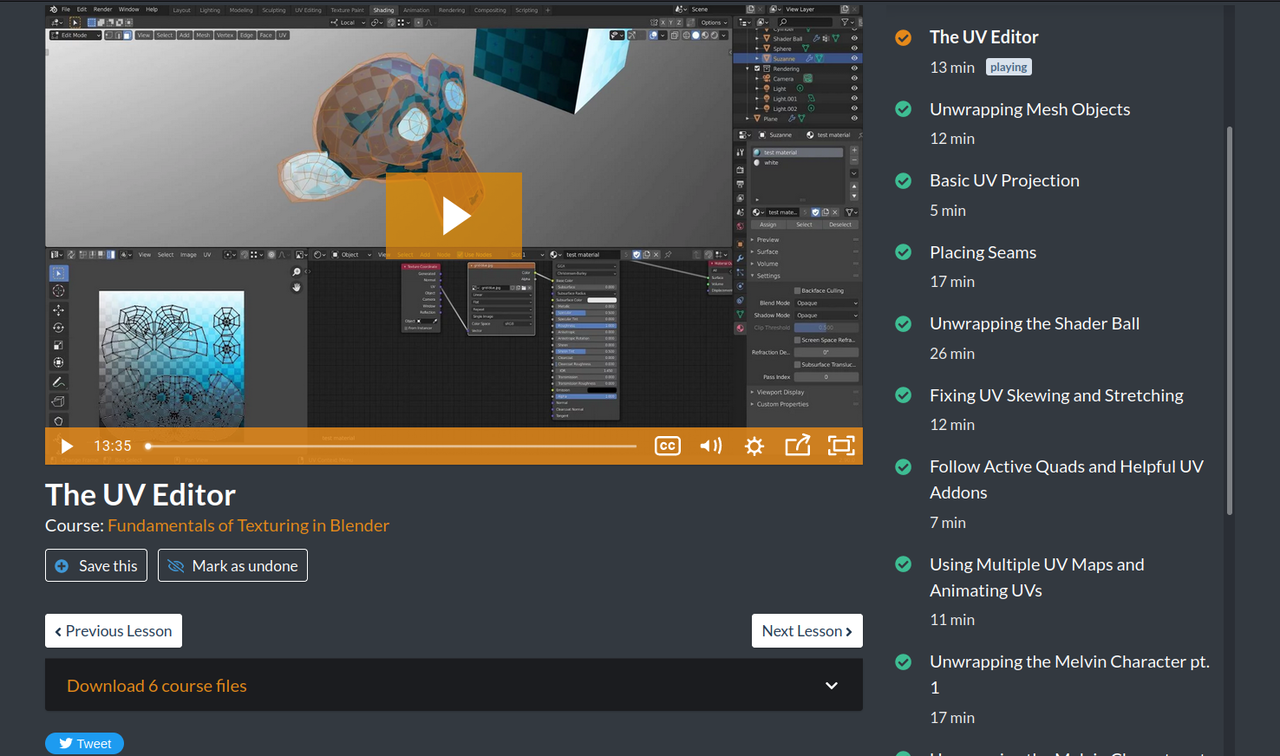The width and height of the screenshot is (1280, 756).
Task: Click the large orange play button overlay
Action: [x=453, y=215]
